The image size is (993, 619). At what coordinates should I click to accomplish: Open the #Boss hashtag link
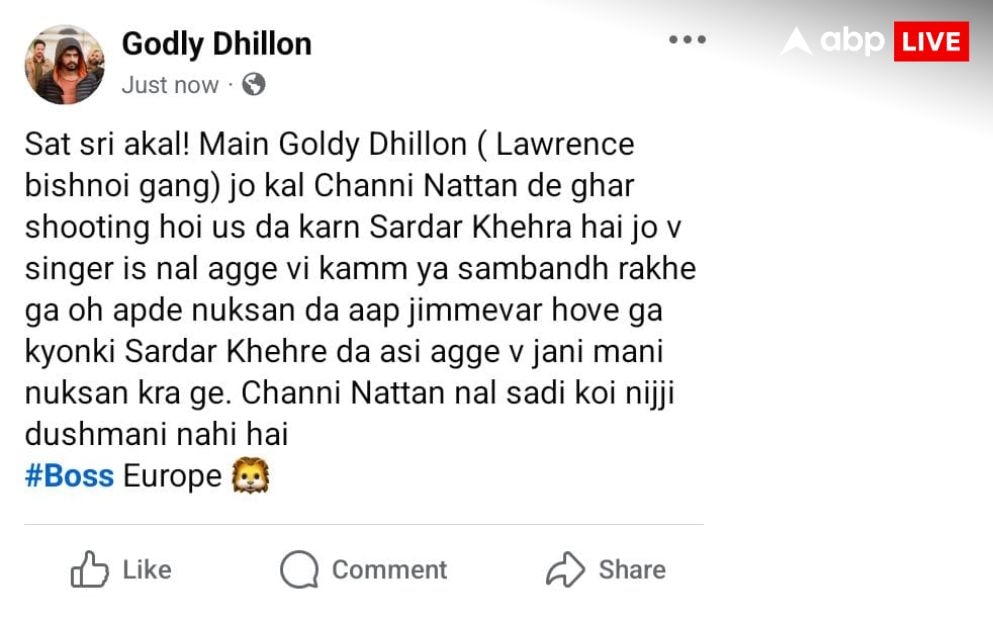click(66, 476)
